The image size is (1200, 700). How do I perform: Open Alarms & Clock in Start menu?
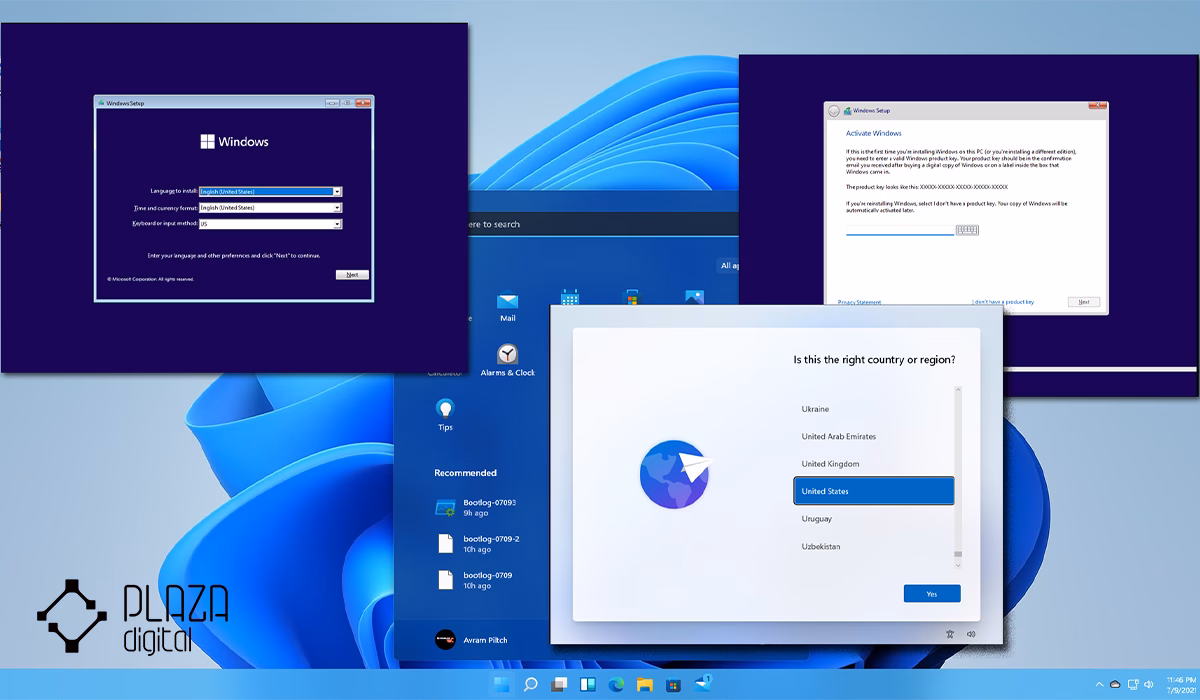coord(508,360)
